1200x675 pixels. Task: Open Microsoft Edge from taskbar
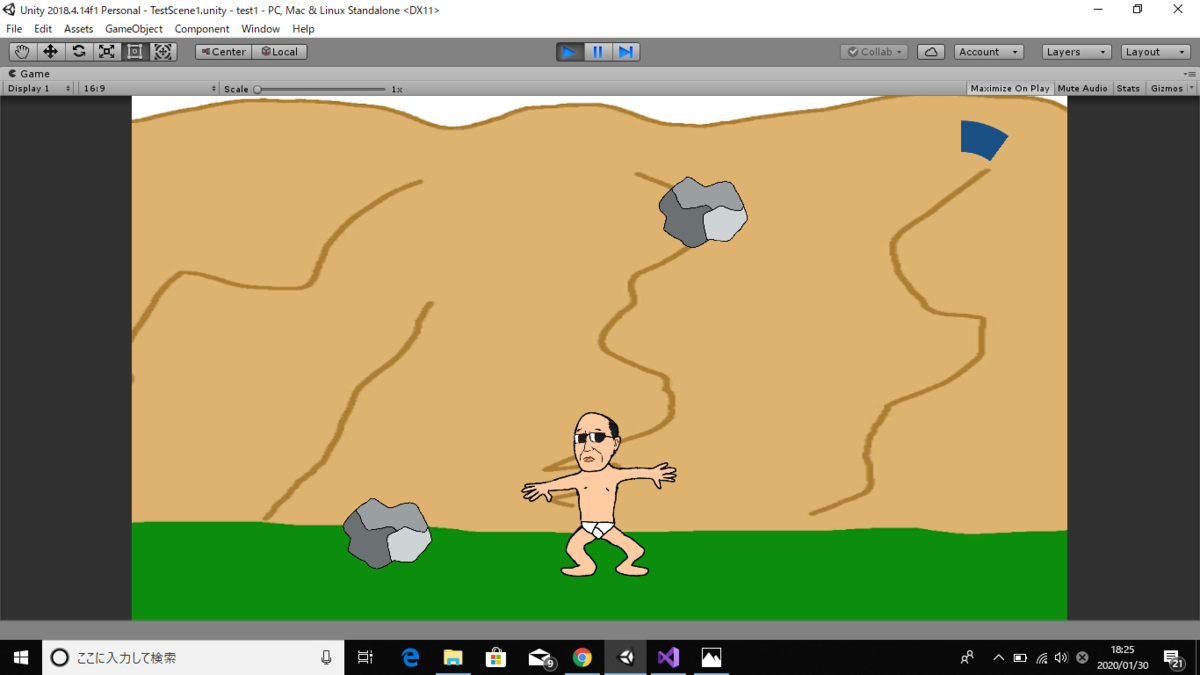pyautogui.click(x=410, y=657)
